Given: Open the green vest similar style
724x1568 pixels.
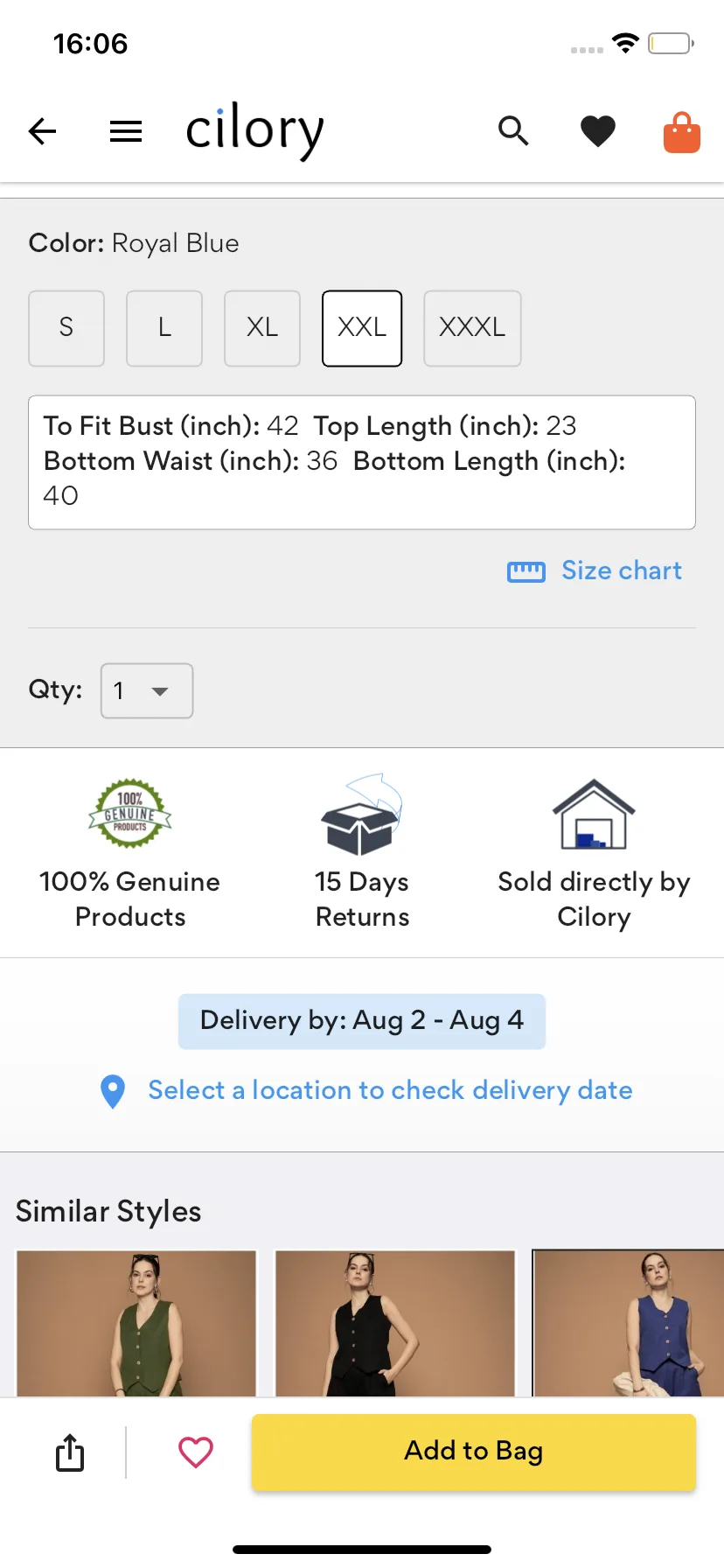Looking at the screenshot, I should click(136, 1323).
